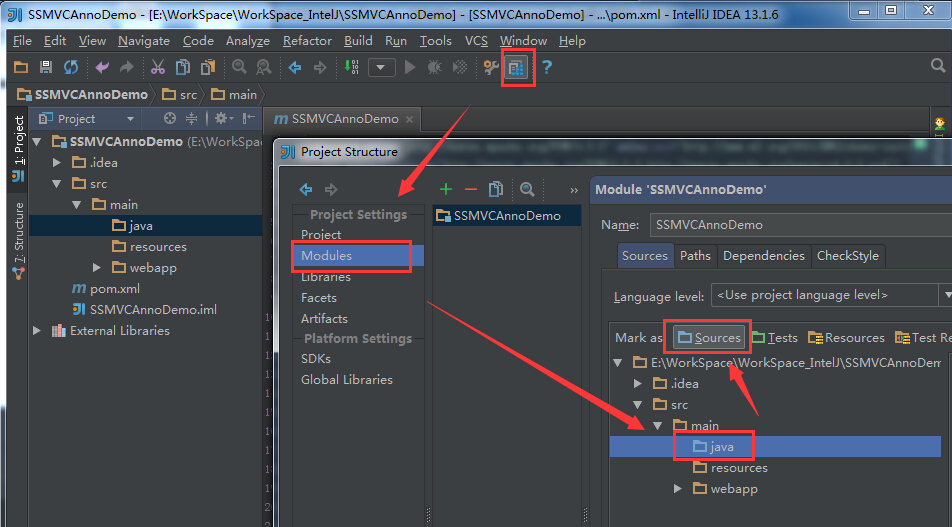
Task: Open run configuration dropdown
Action: coord(381,67)
